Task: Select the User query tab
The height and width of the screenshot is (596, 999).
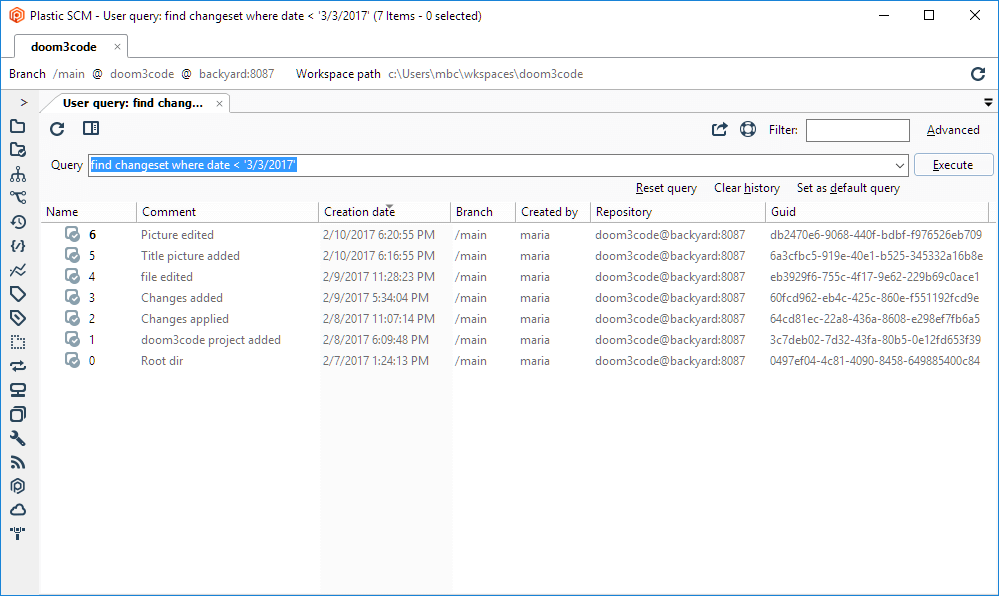Action: [x=133, y=103]
